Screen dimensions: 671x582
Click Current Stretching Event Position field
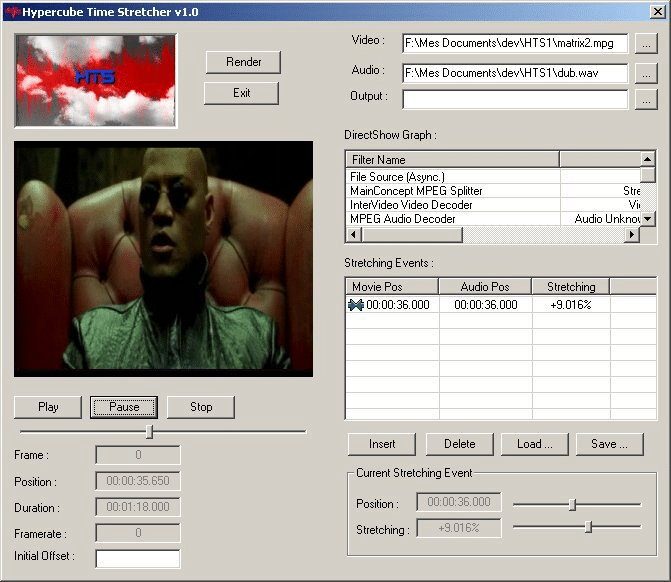459,502
